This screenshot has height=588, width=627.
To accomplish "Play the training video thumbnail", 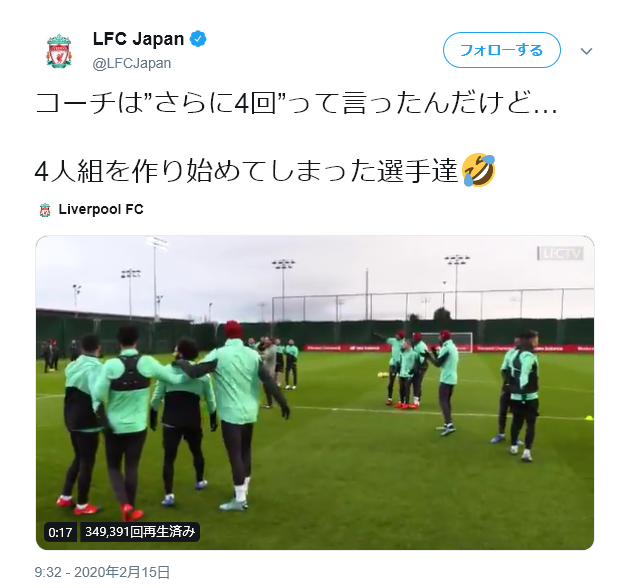I will (315, 392).
